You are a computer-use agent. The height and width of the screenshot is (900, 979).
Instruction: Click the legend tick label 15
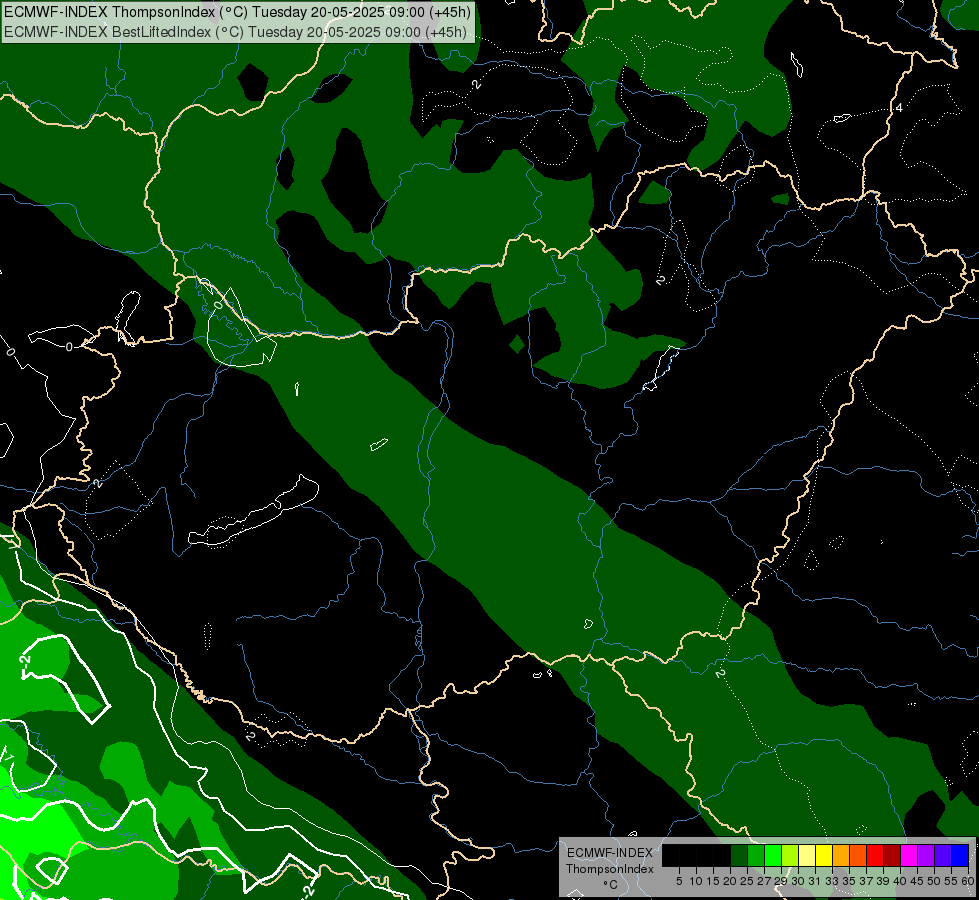click(x=713, y=881)
